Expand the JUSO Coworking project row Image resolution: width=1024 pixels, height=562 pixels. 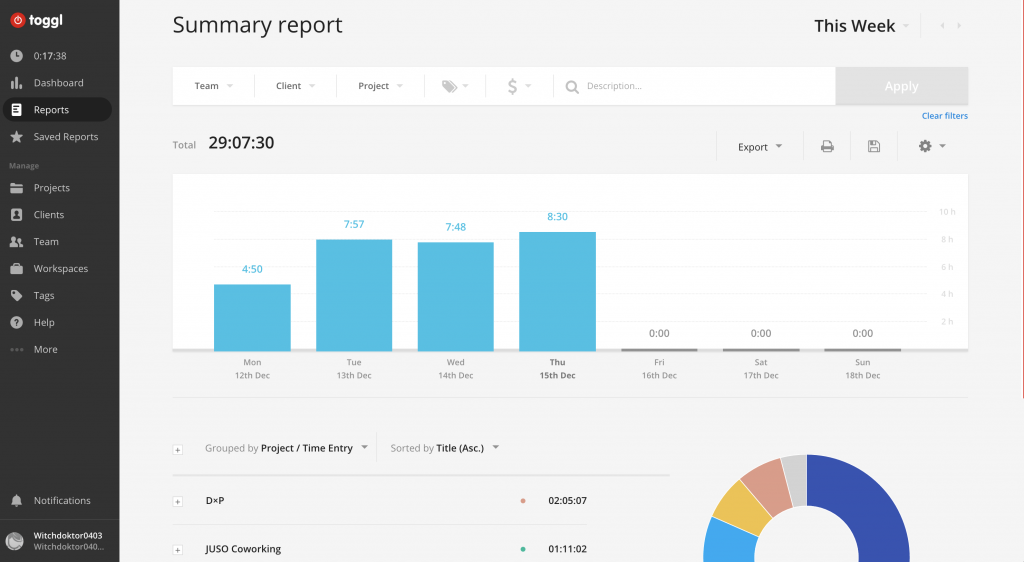178,550
